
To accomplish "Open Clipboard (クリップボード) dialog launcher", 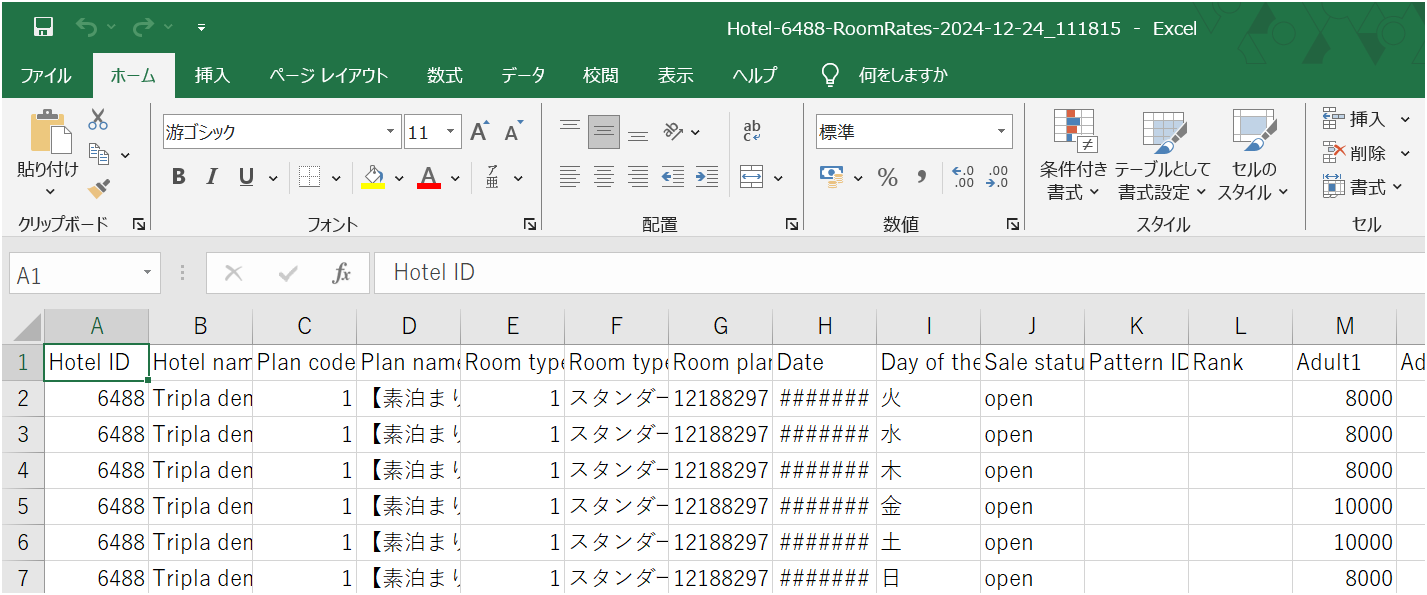I will (x=138, y=225).
